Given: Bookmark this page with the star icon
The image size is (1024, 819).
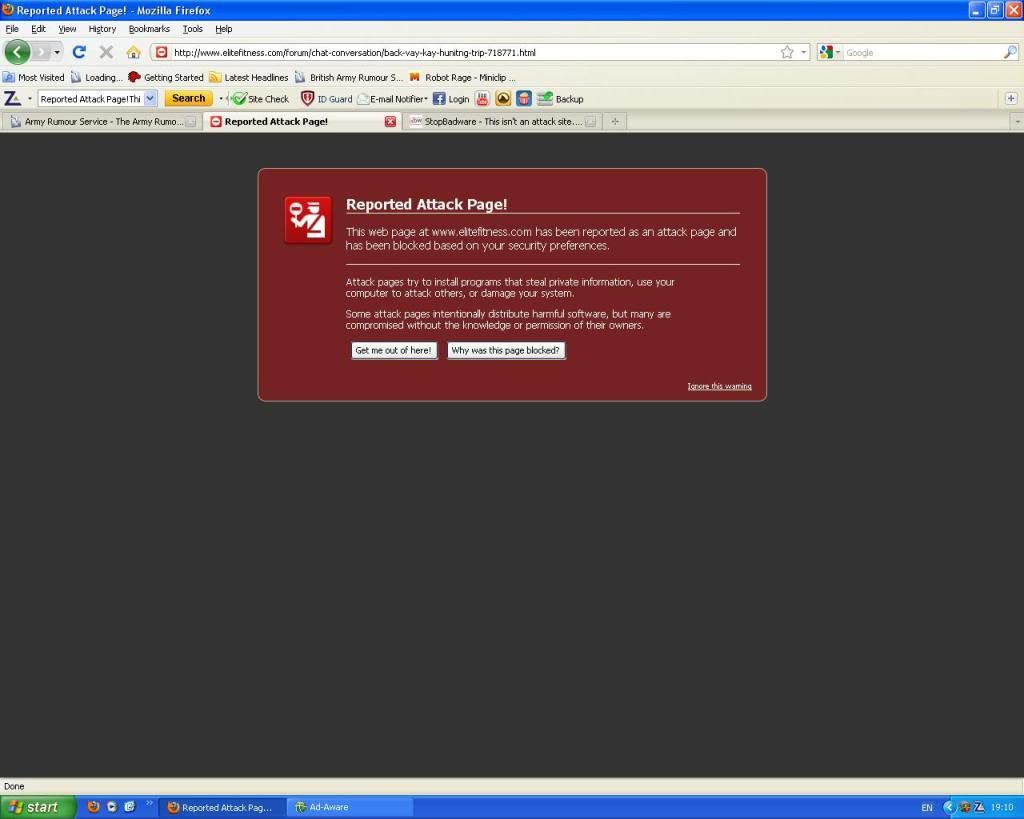Looking at the screenshot, I should [787, 52].
